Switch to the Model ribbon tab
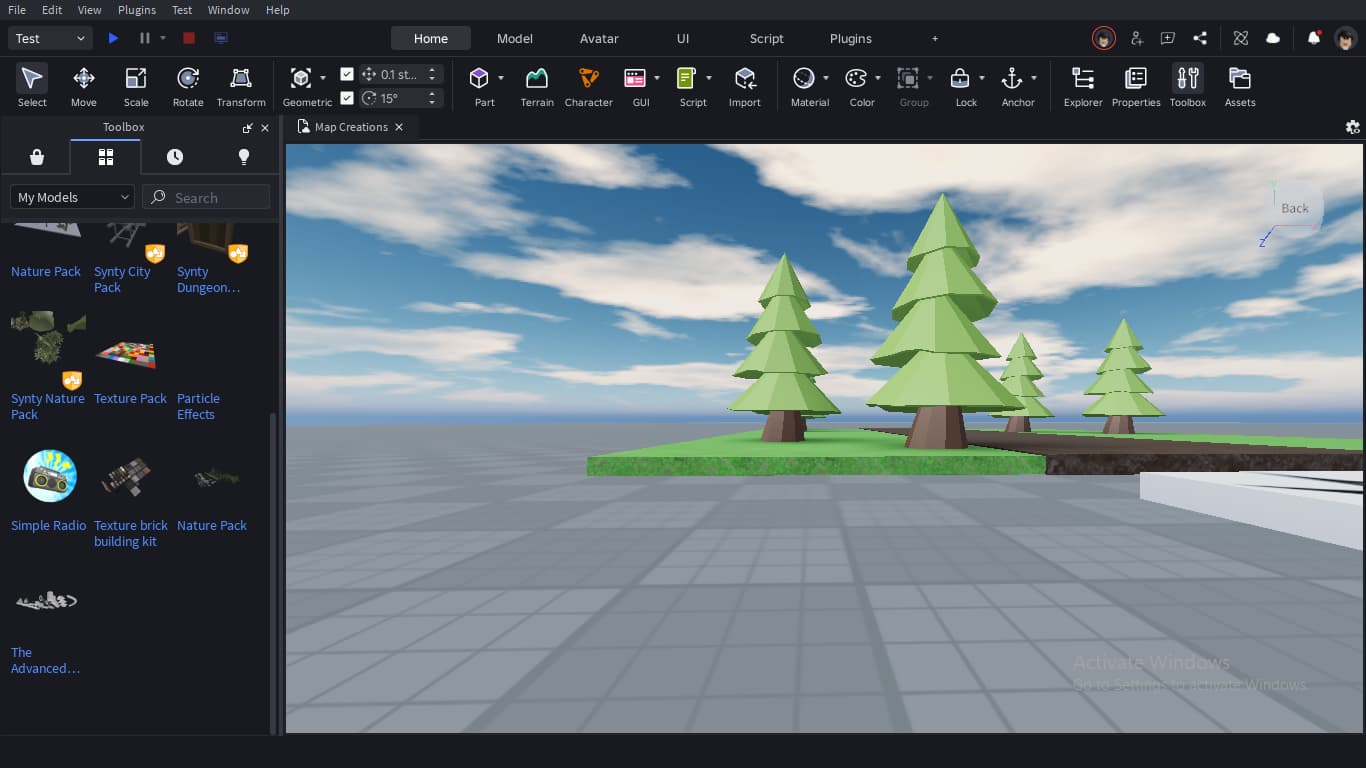Image resolution: width=1366 pixels, height=768 pixels. pyautogui.click(x=515, y=38)
